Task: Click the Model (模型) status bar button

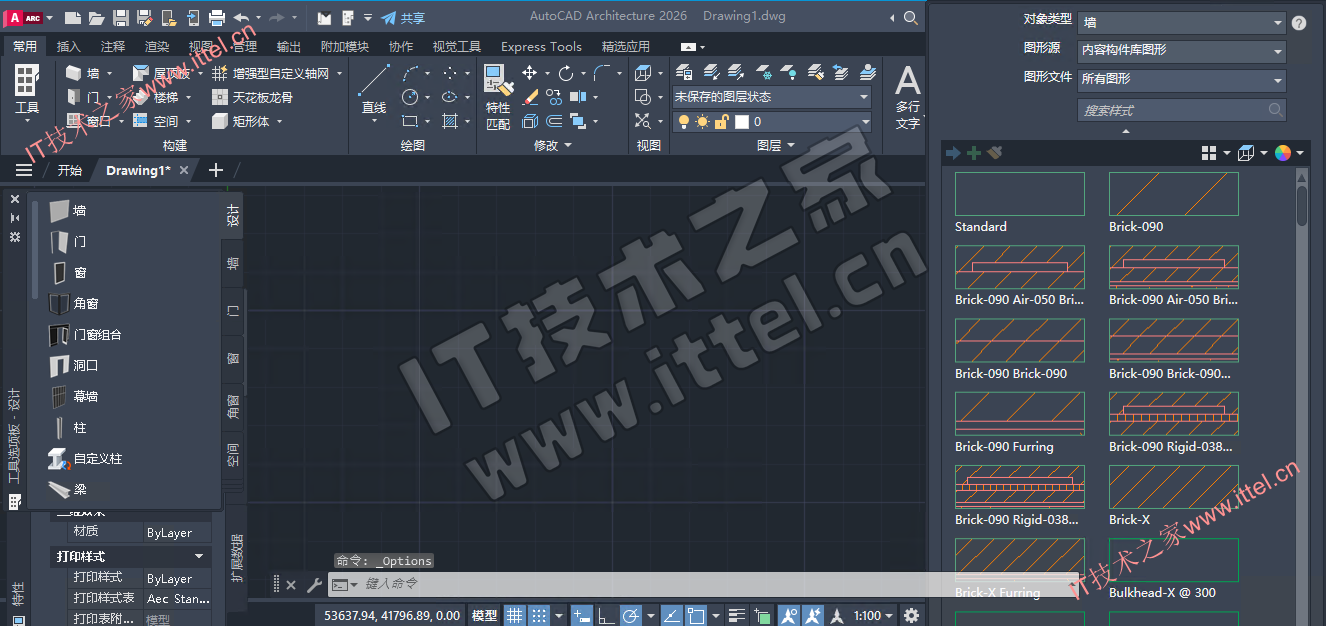Action: tap(484, 615)
